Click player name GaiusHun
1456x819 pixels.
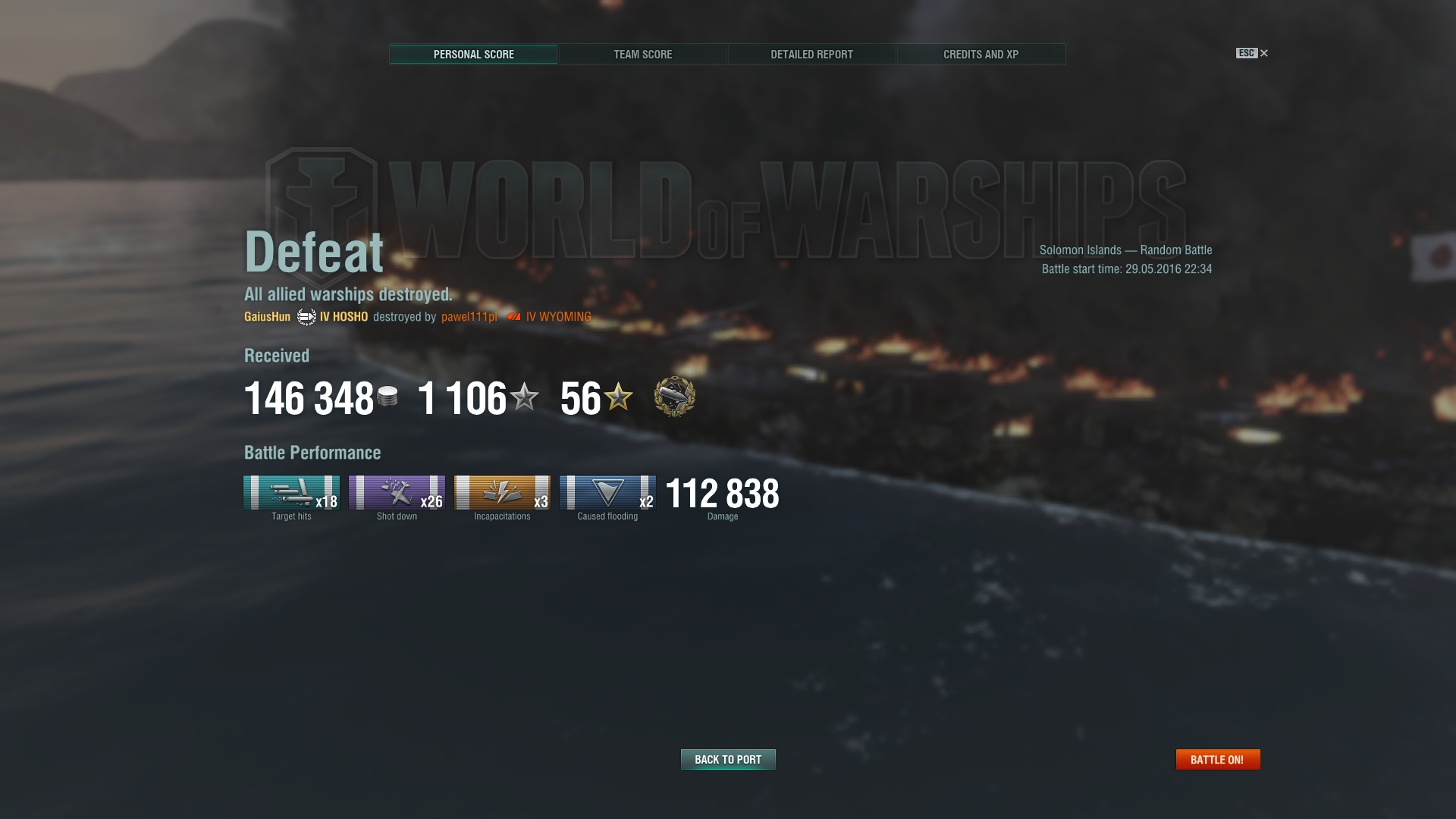coord(267,317)
